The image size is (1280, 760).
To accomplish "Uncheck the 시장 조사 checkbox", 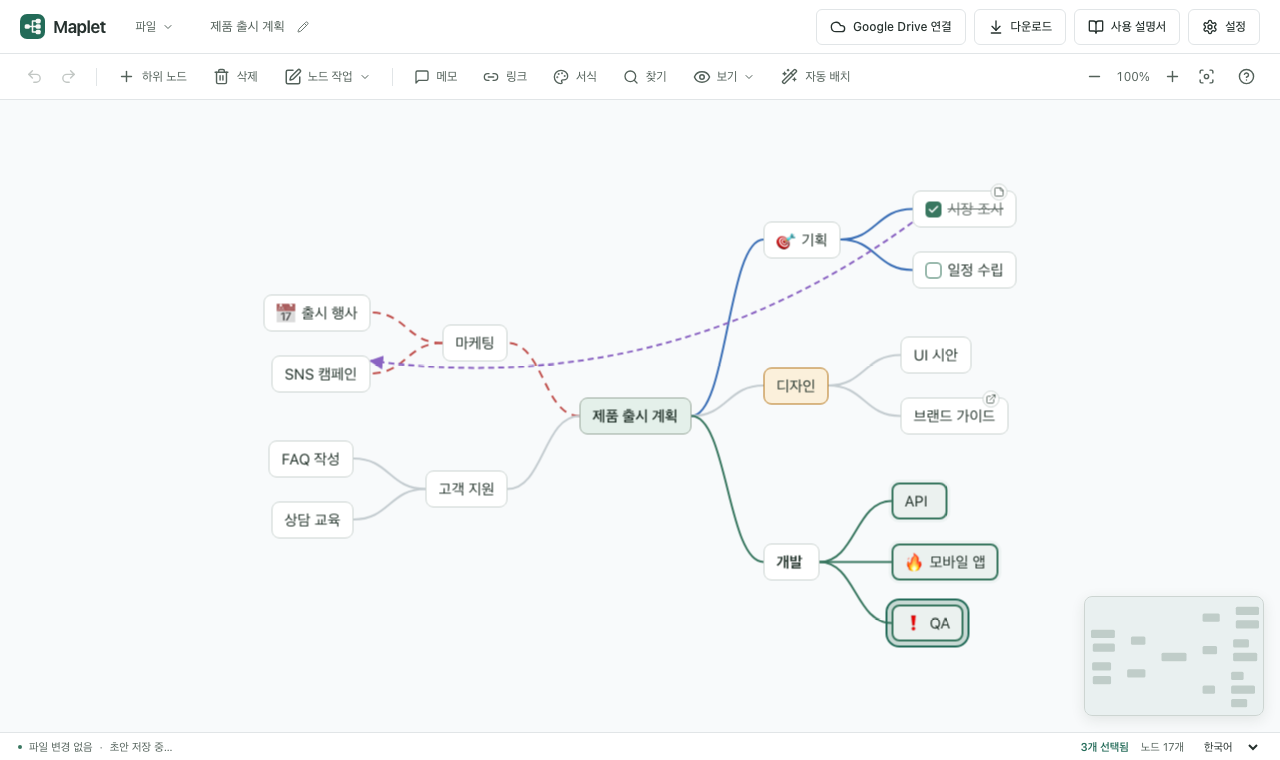I will click(x=933, y=209).
